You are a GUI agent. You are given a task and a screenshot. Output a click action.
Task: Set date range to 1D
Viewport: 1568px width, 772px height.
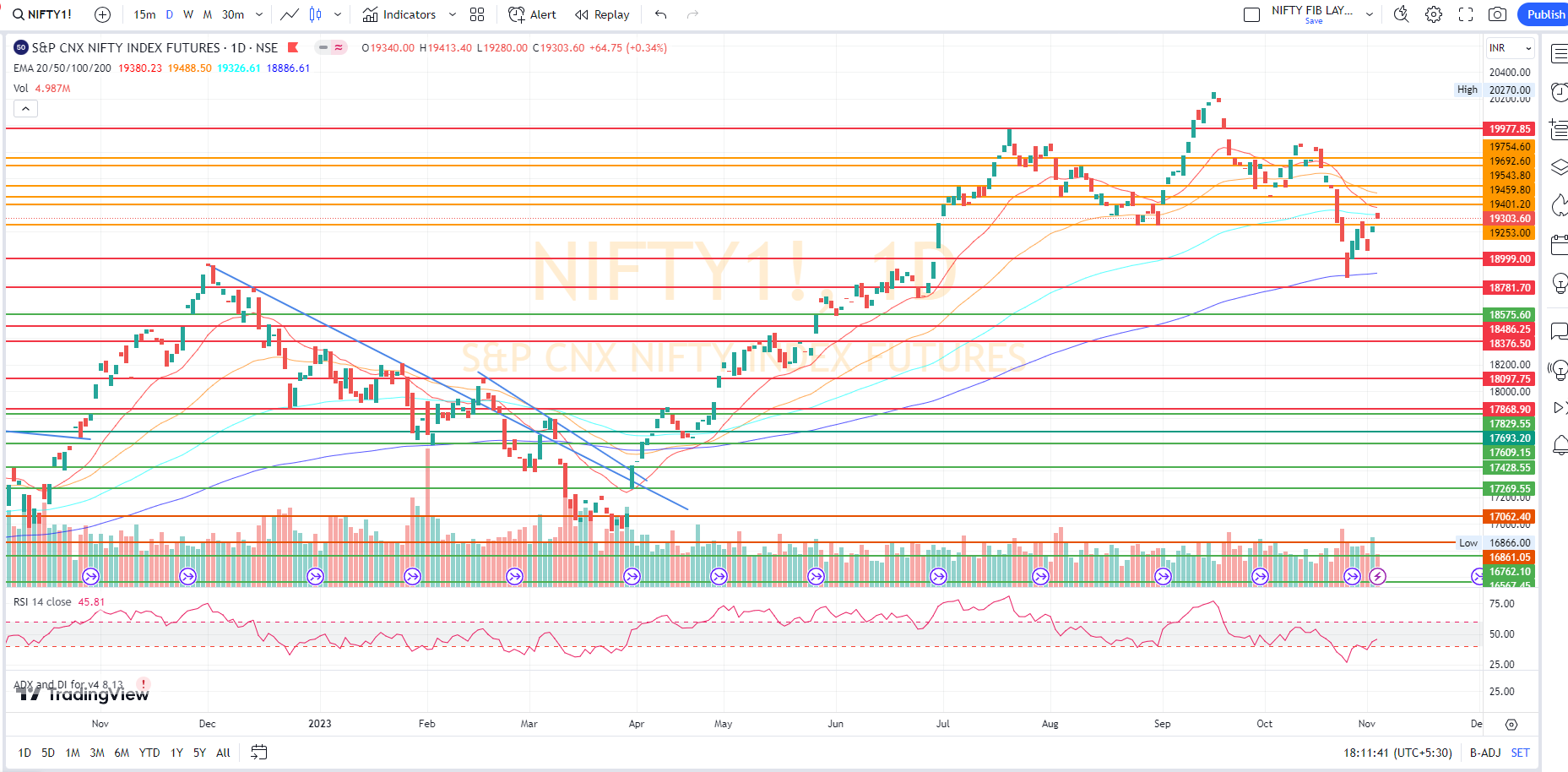24,753
